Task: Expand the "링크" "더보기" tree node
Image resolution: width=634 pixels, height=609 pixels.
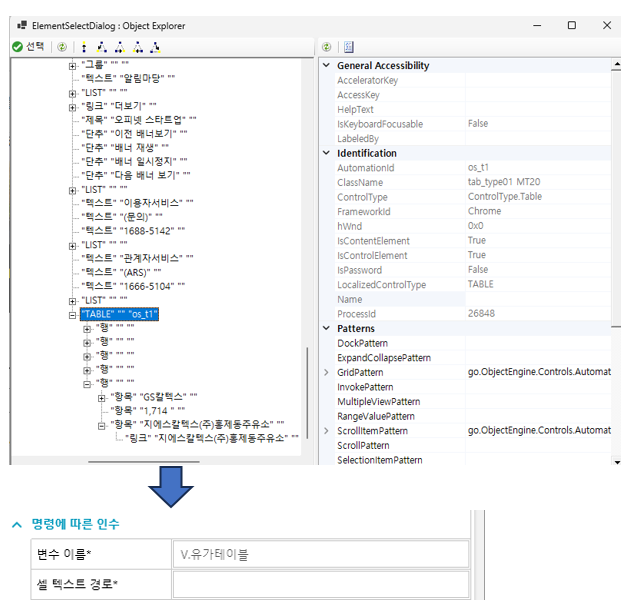Action: pyautogui.click(x=72, y=108)
